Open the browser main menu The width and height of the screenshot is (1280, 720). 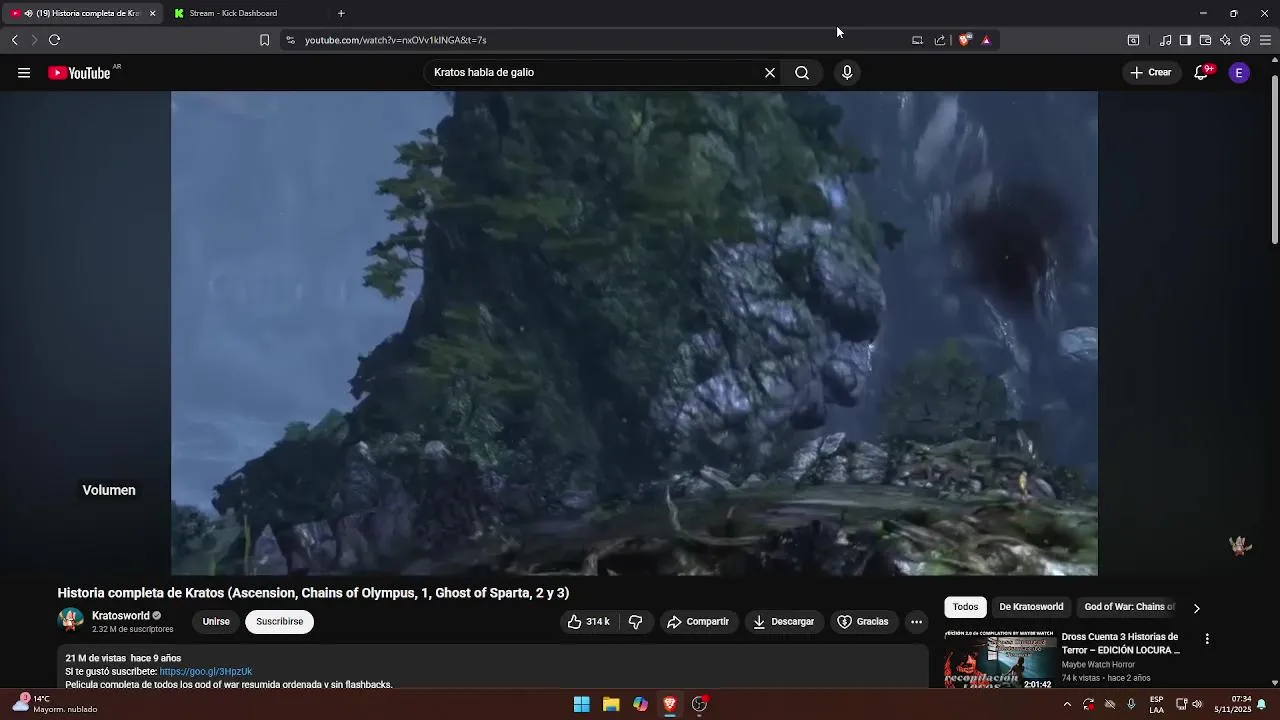point(1265,40)
